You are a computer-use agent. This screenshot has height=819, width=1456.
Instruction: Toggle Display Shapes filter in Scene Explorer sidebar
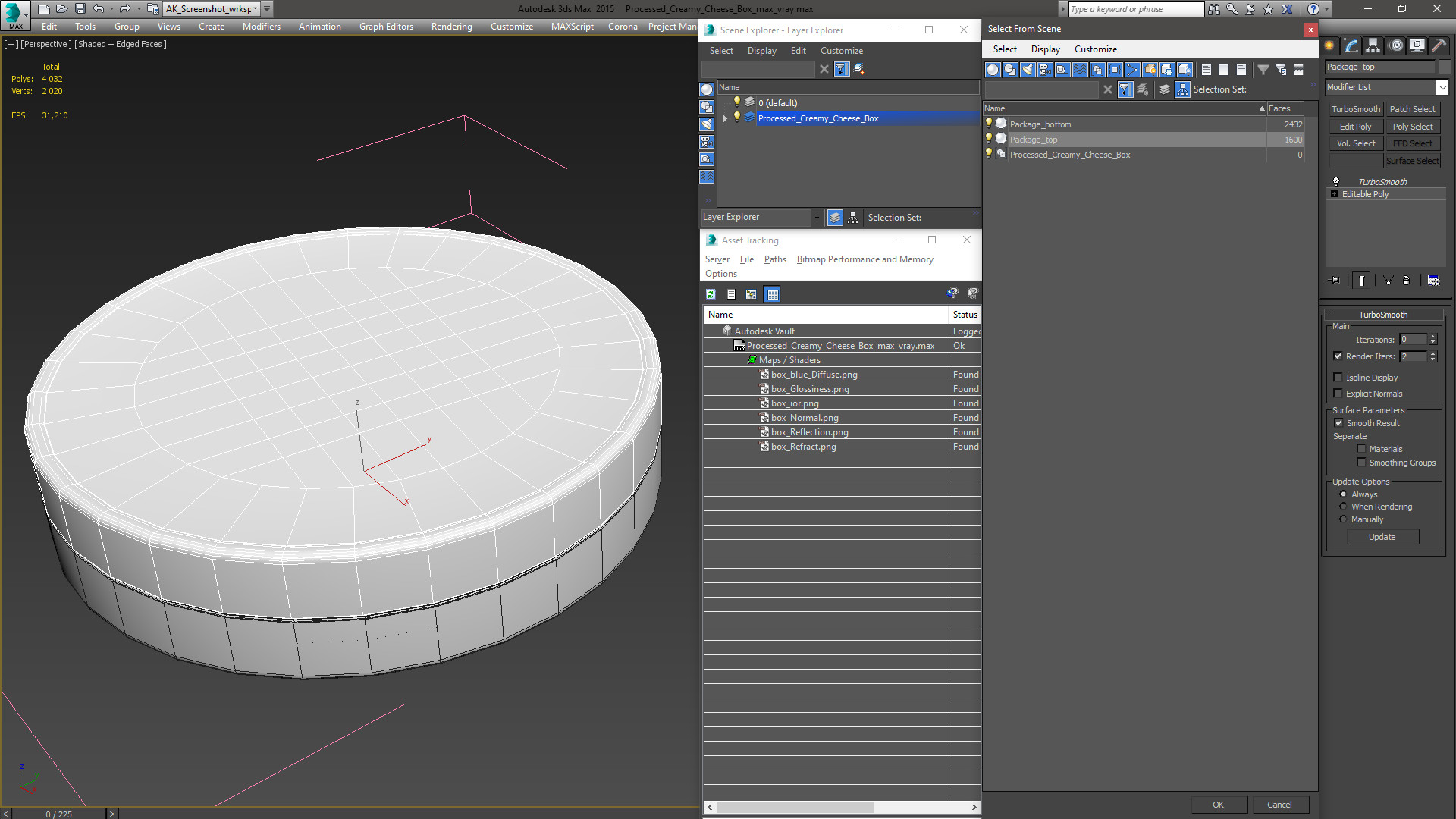[707, 107]
